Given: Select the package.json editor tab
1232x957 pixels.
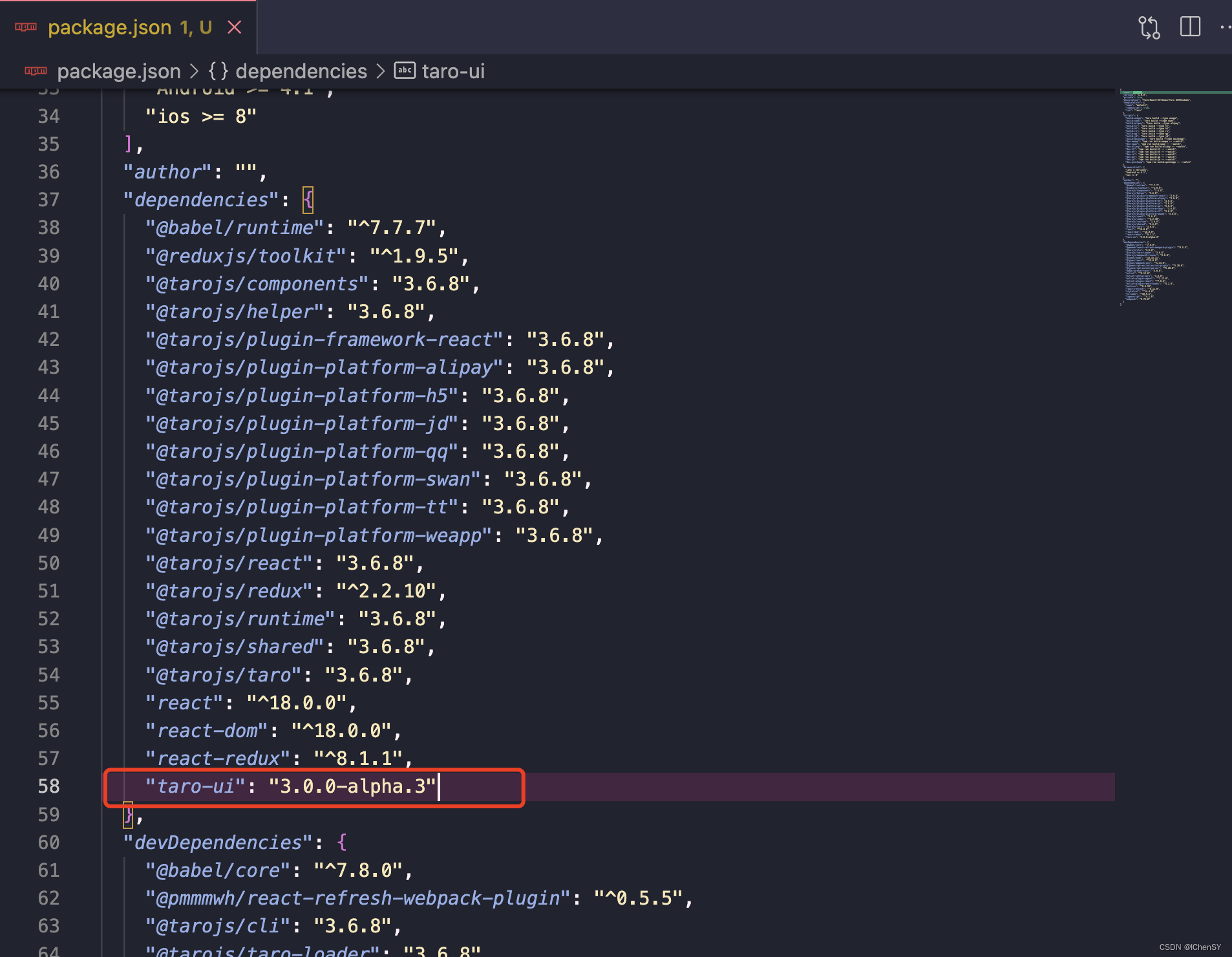Looking at the screenshot, I should [128, 27].
